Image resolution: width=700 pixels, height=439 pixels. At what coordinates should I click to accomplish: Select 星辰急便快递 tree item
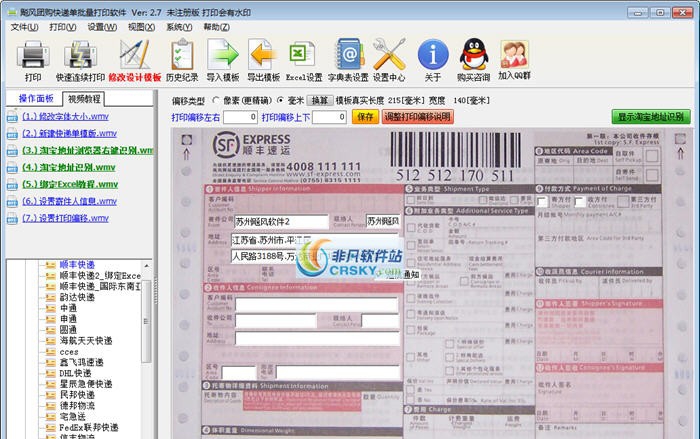tap(86, 384)
